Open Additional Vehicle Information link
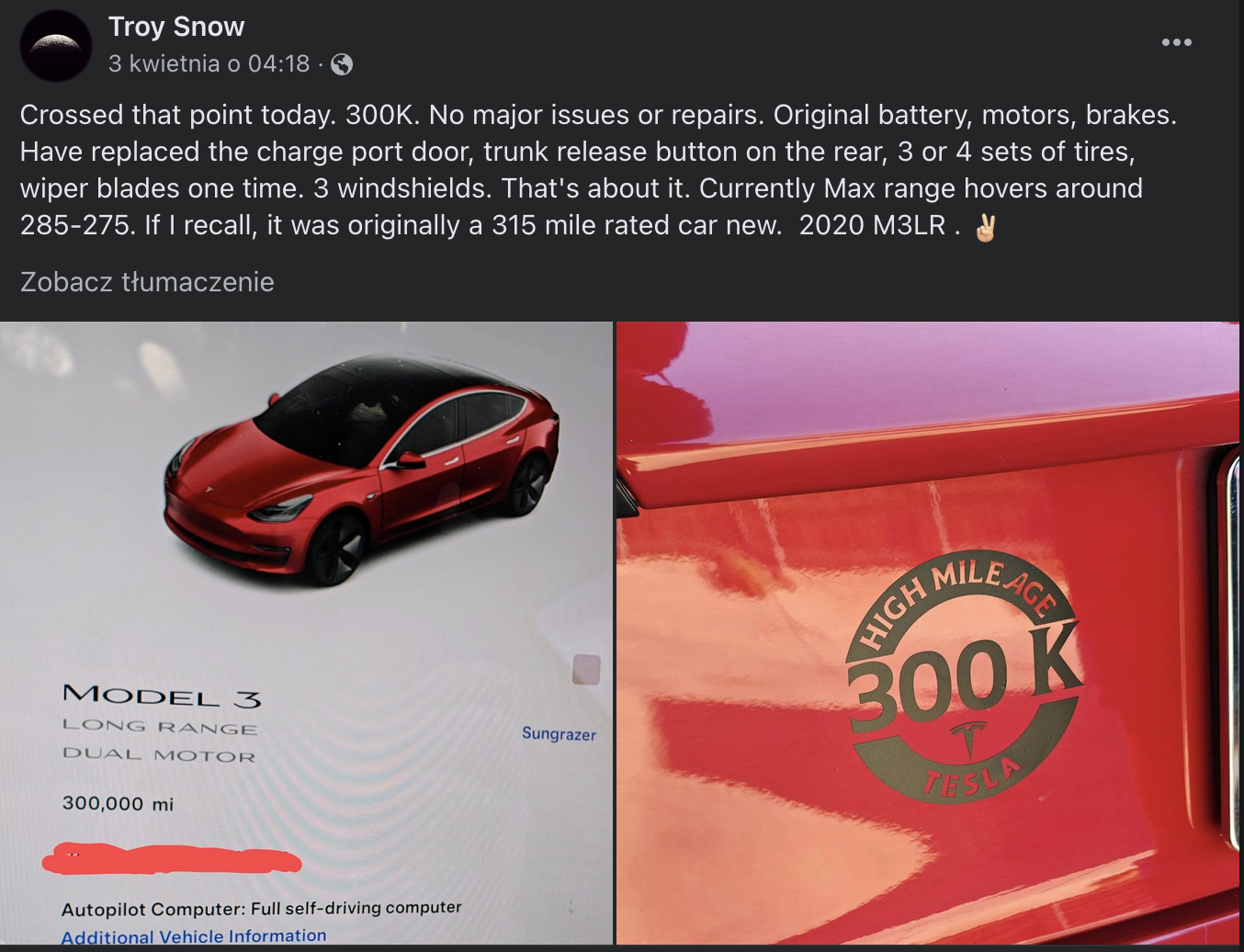1244x952 pixels. click(194, 936)
